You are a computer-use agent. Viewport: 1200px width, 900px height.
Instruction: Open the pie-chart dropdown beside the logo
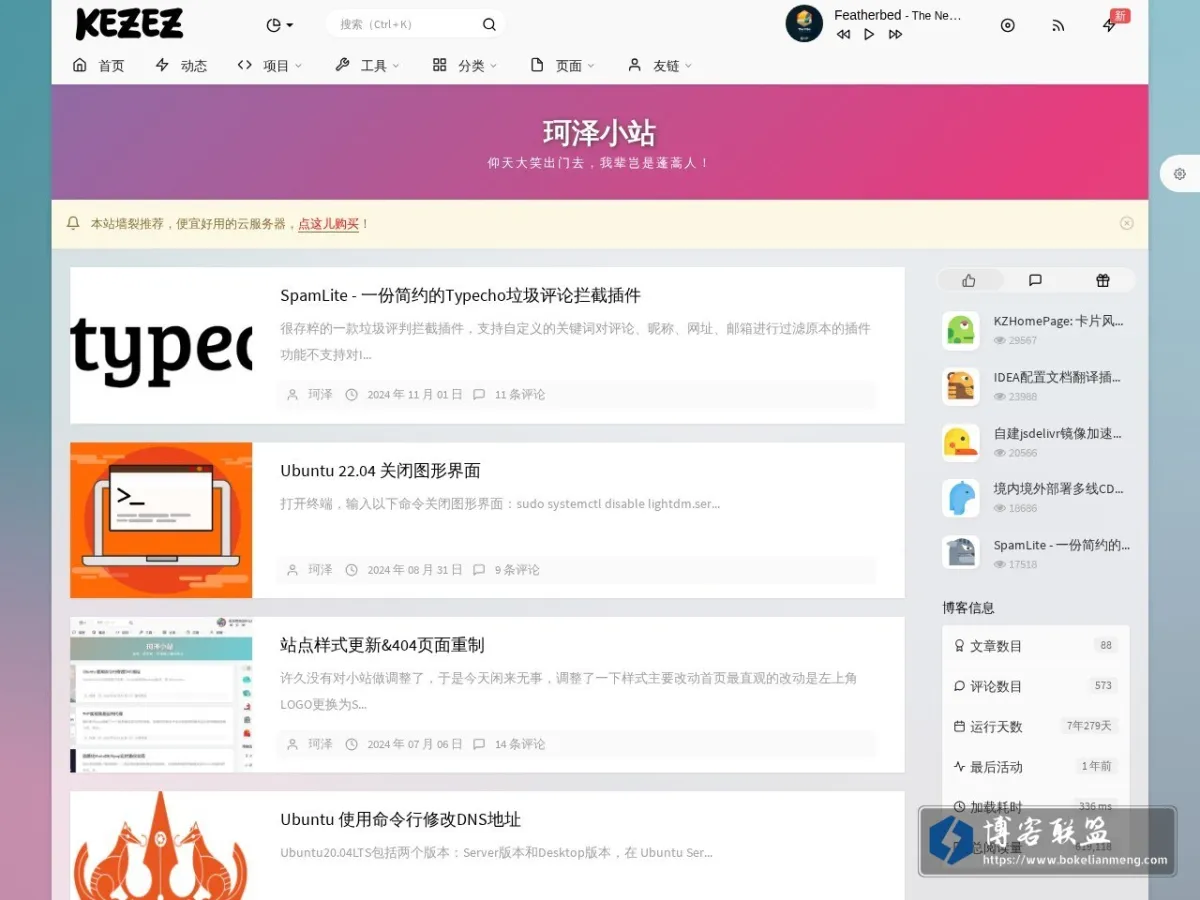280,25
